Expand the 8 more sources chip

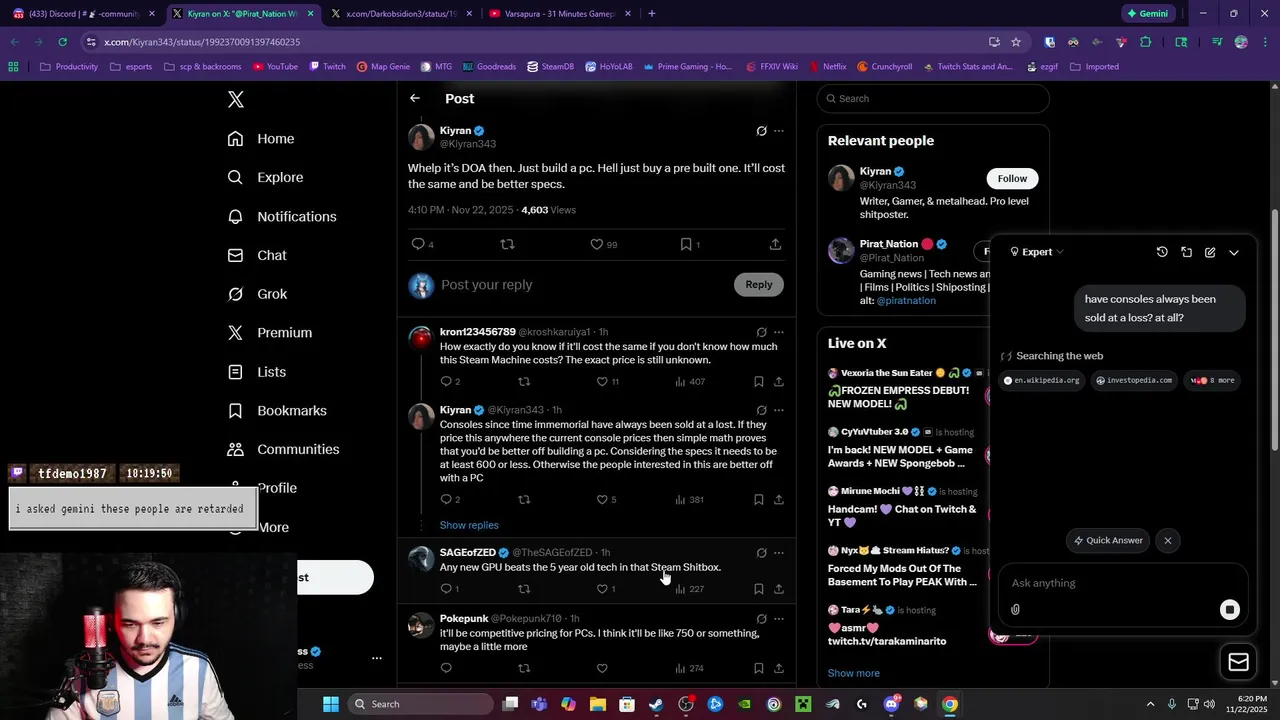click(x=1213, y=380)
